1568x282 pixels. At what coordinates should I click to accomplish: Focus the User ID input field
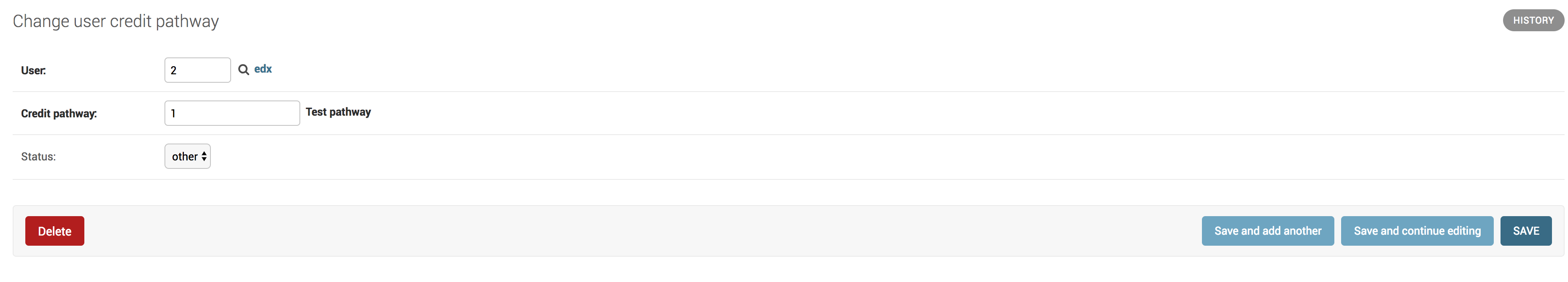pos(197,70)
